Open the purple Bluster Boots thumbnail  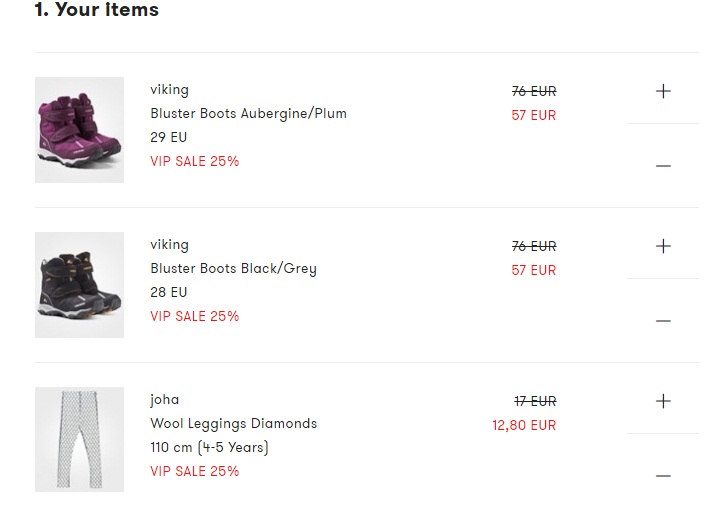tap(80, 130)
